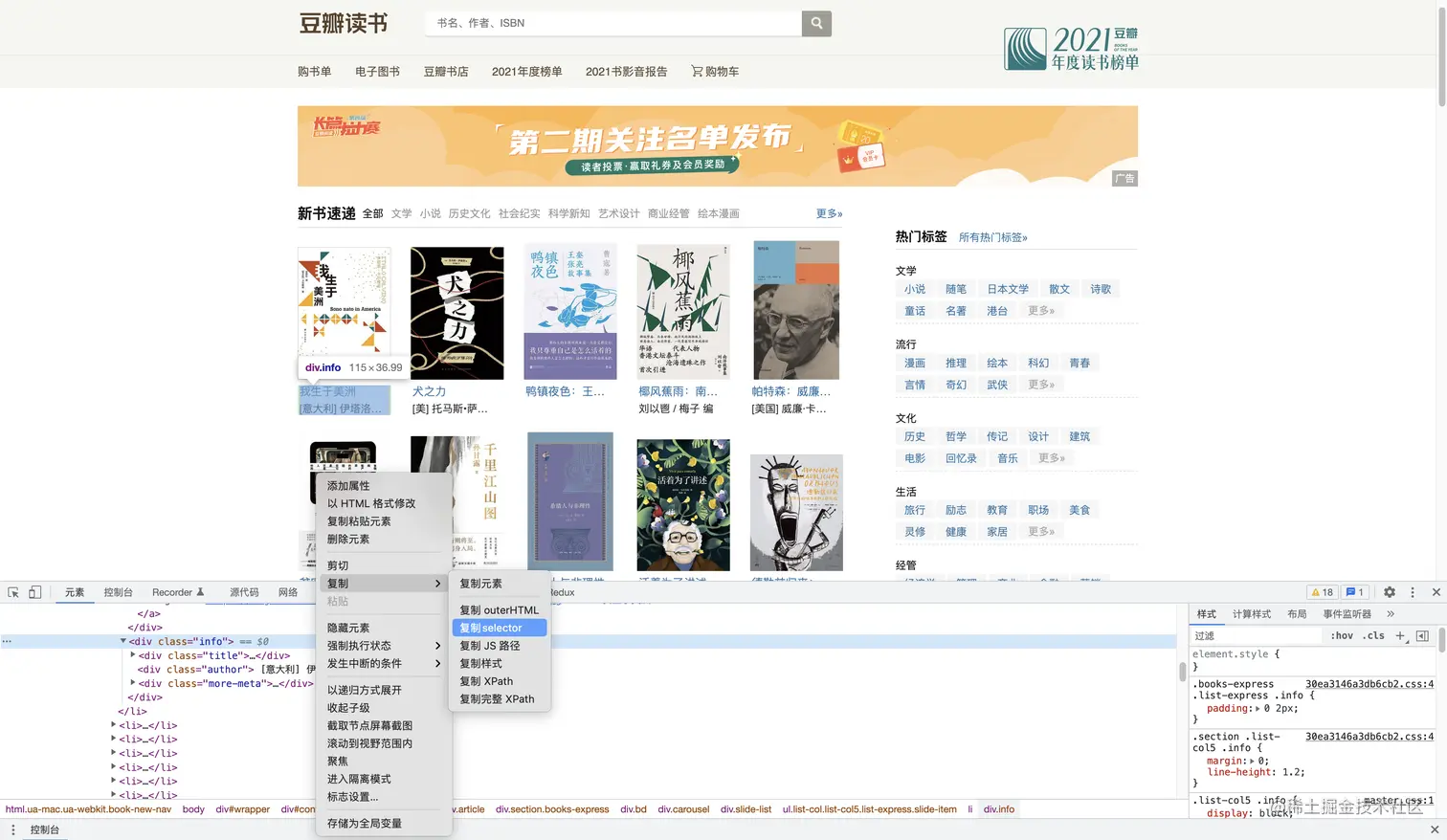Toggle the computed styles sidebar icon
This screenshot has width=1447, height=840.
1422,635
